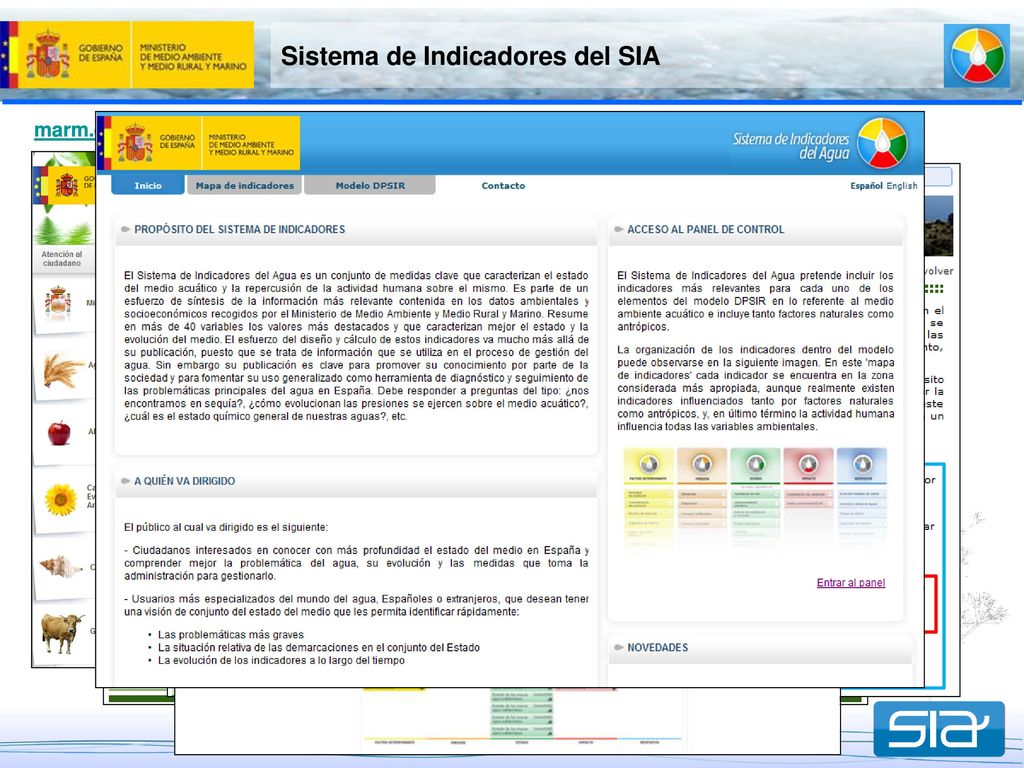This screenshot has height=768, width=1024.
Task: Open the Inicio tab
Action: (148, 185)
